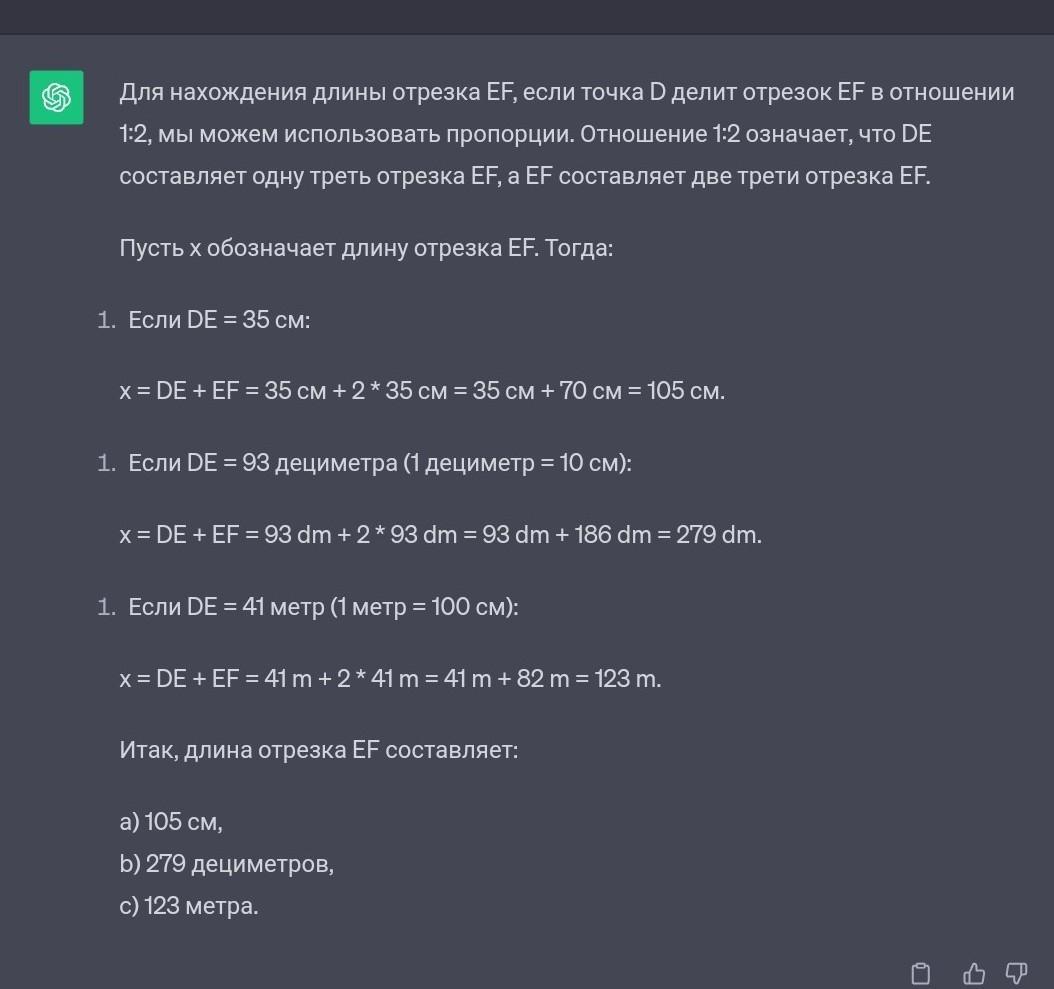This screenshot has width=1054, height=989.
Task: Click the line starting "составляет одну треть"
Action: click(524, 176)
